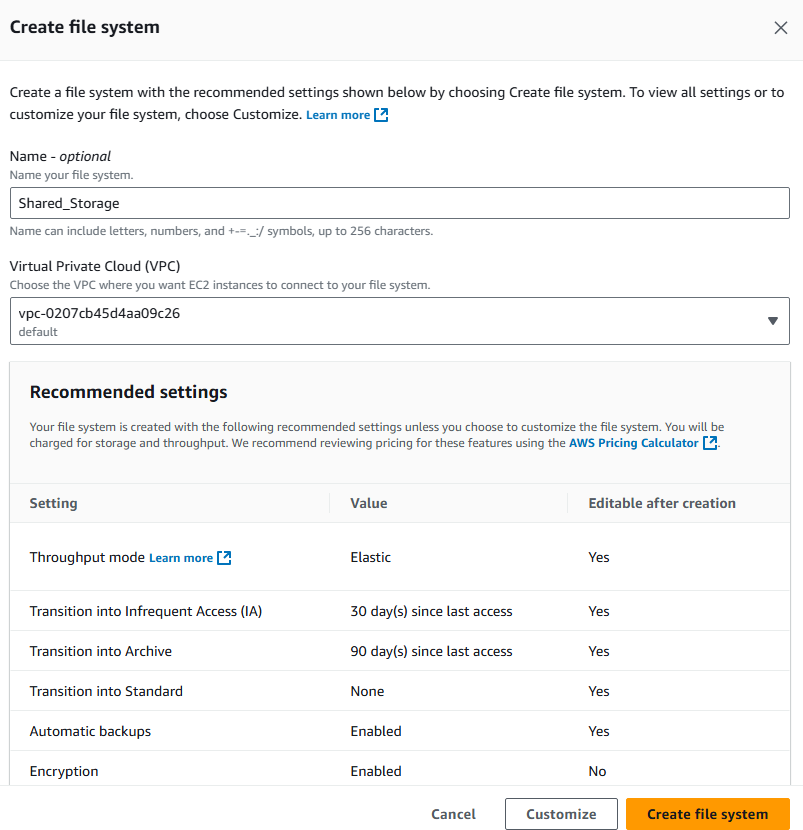The width and height of the screenshot is (803, 830).
Task: Click external link icon after AWS Pricing Calculator
Action: (710, 443)
